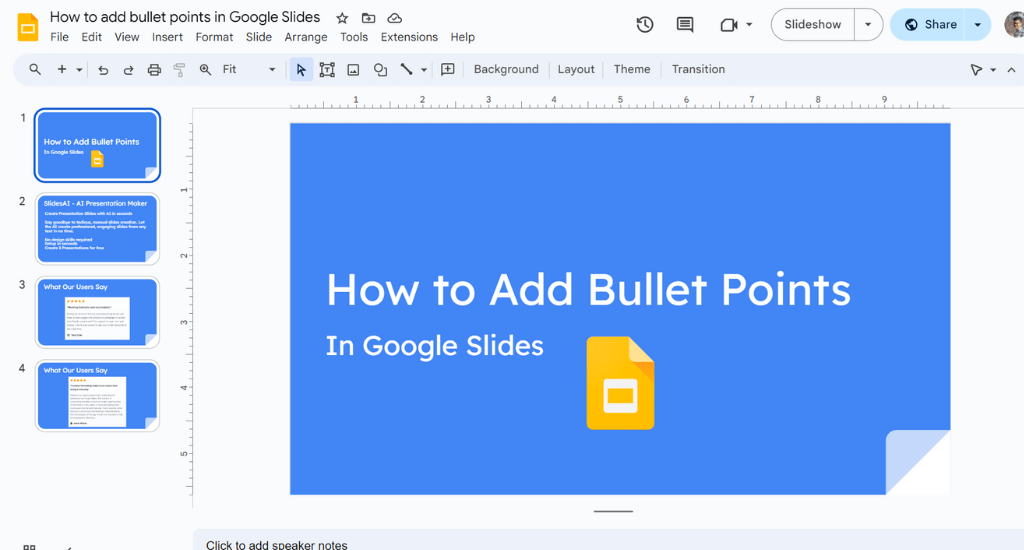This screenshot has width=1024, height=550.
Task: Open the Arrange menu
Action: click(x=306, y=37)
